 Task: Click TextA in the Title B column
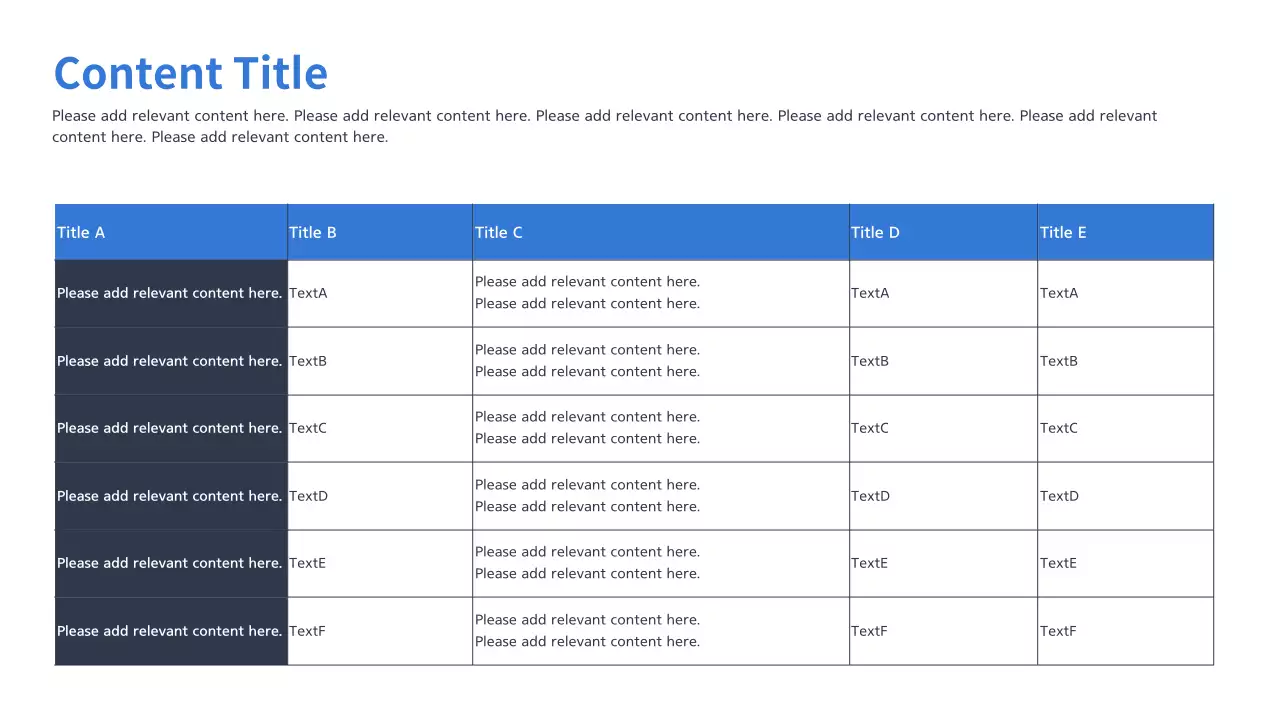coord(308,293)
